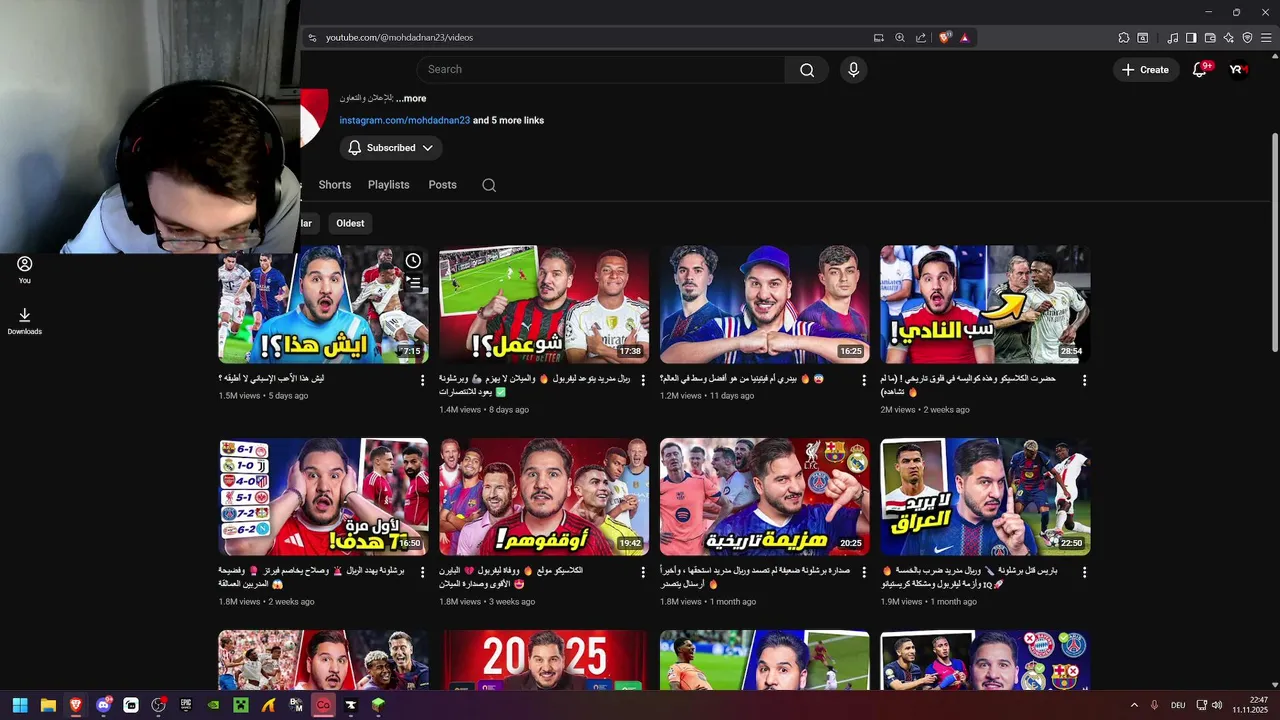Open the video thumbnail with duration 16:50

[x=323, y=497]
